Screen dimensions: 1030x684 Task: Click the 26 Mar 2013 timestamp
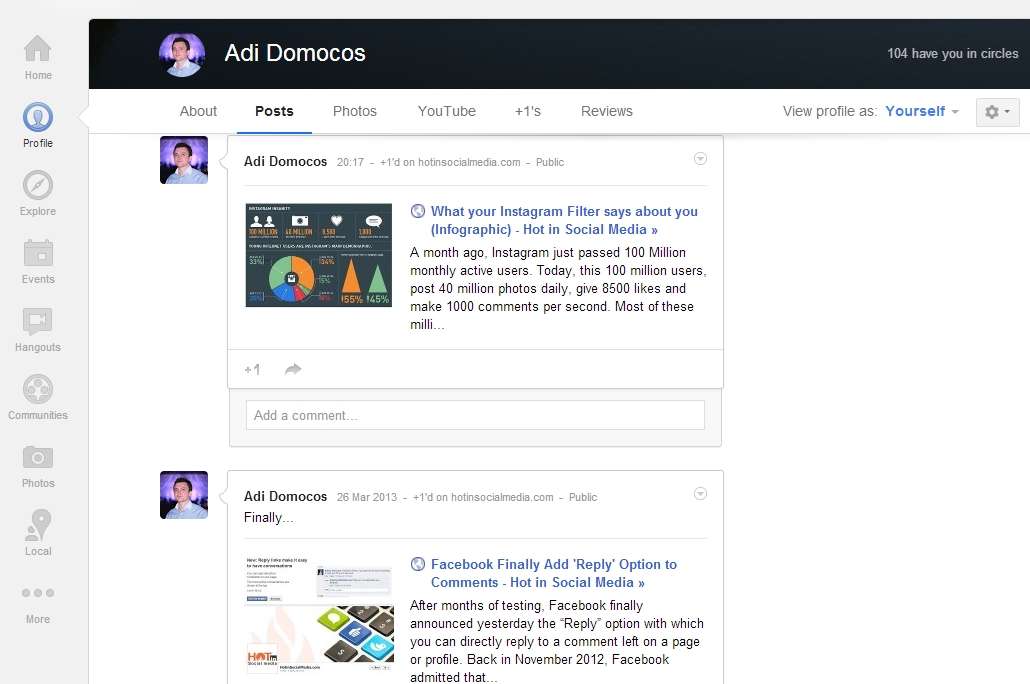point(367,497)
